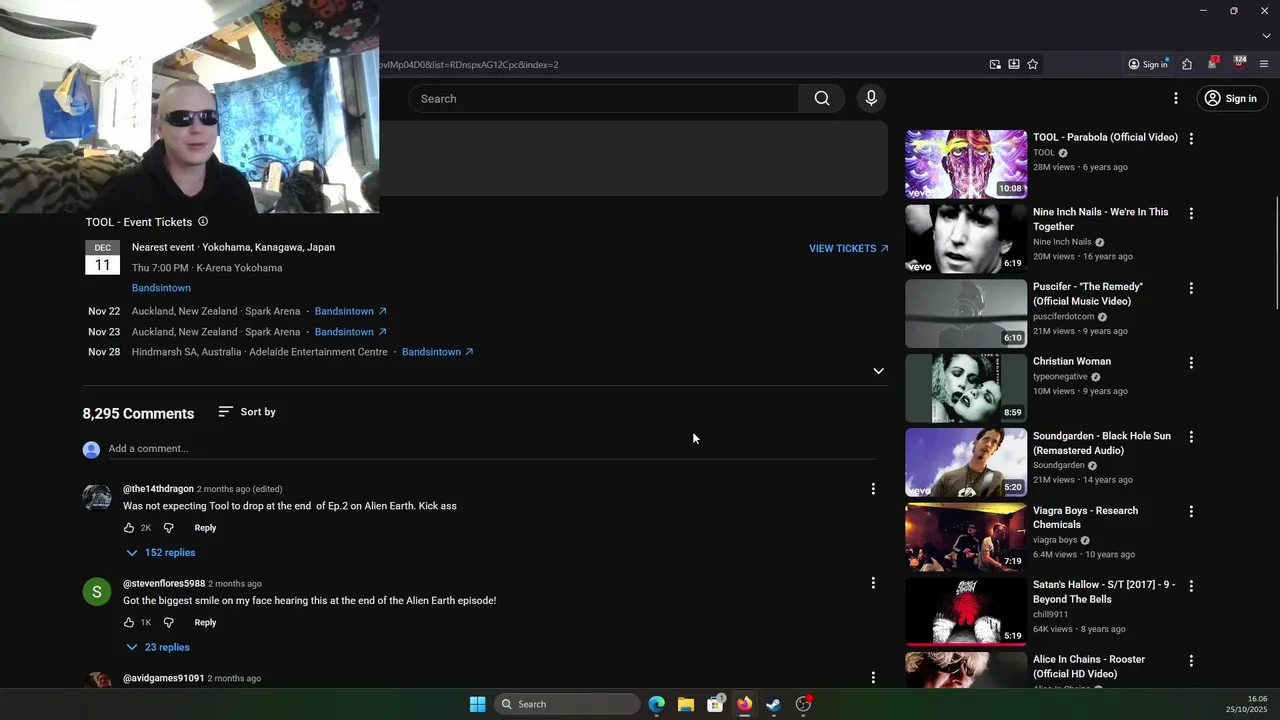1280x720 pixels.
Task: Open more options for Nine Inch Nails video
Action: tap(1191, 214)
